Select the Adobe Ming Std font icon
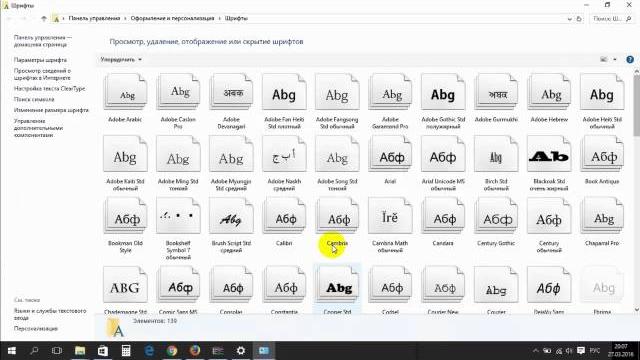Viewport: 640px width, 360px height. [178, 154]
